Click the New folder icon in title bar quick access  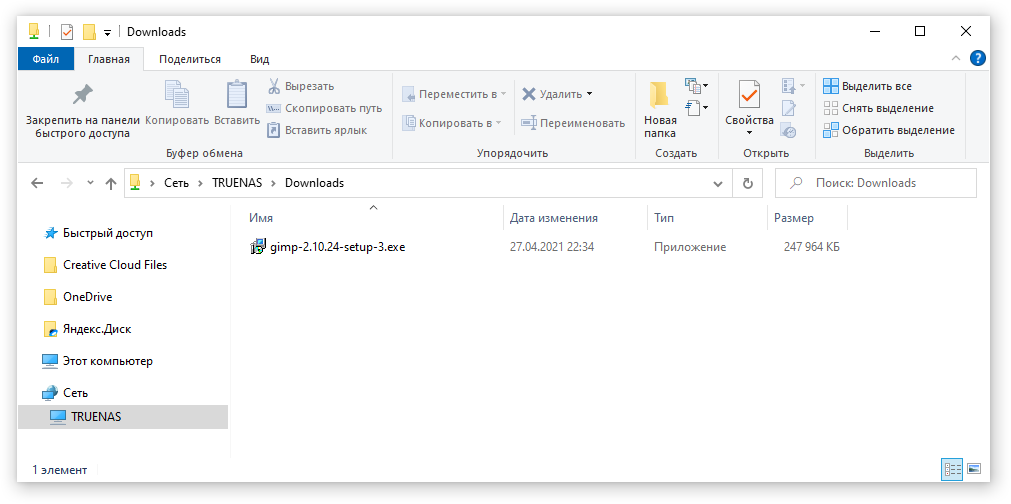coord(89,32)
